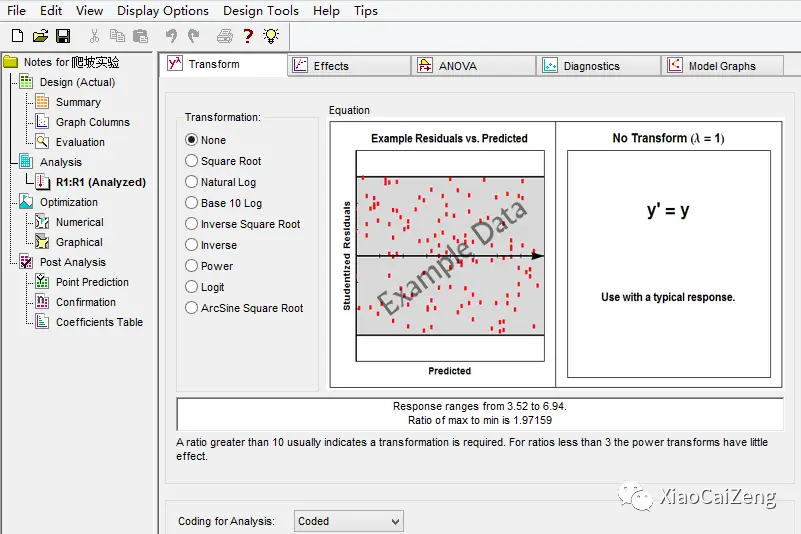Viewport: 801px width, 534px height.
Task: Click the Response ranges info box
Action: click(480, 413)
